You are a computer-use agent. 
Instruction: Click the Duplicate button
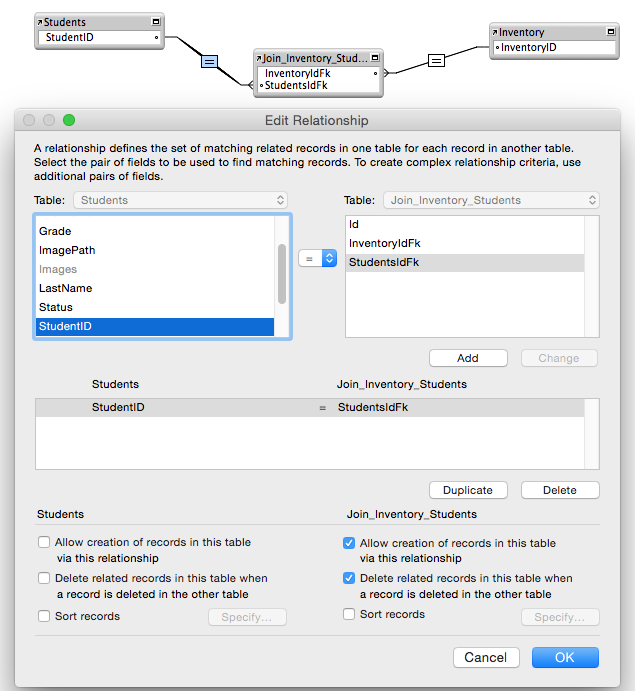pos(468,490)
